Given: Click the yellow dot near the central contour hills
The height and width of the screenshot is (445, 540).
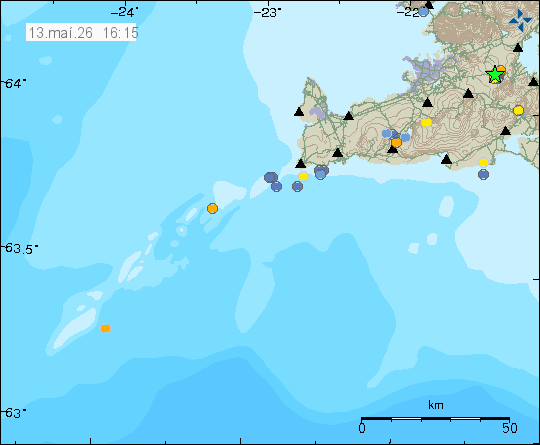Looking at the screenshot, I should point(426,122).
